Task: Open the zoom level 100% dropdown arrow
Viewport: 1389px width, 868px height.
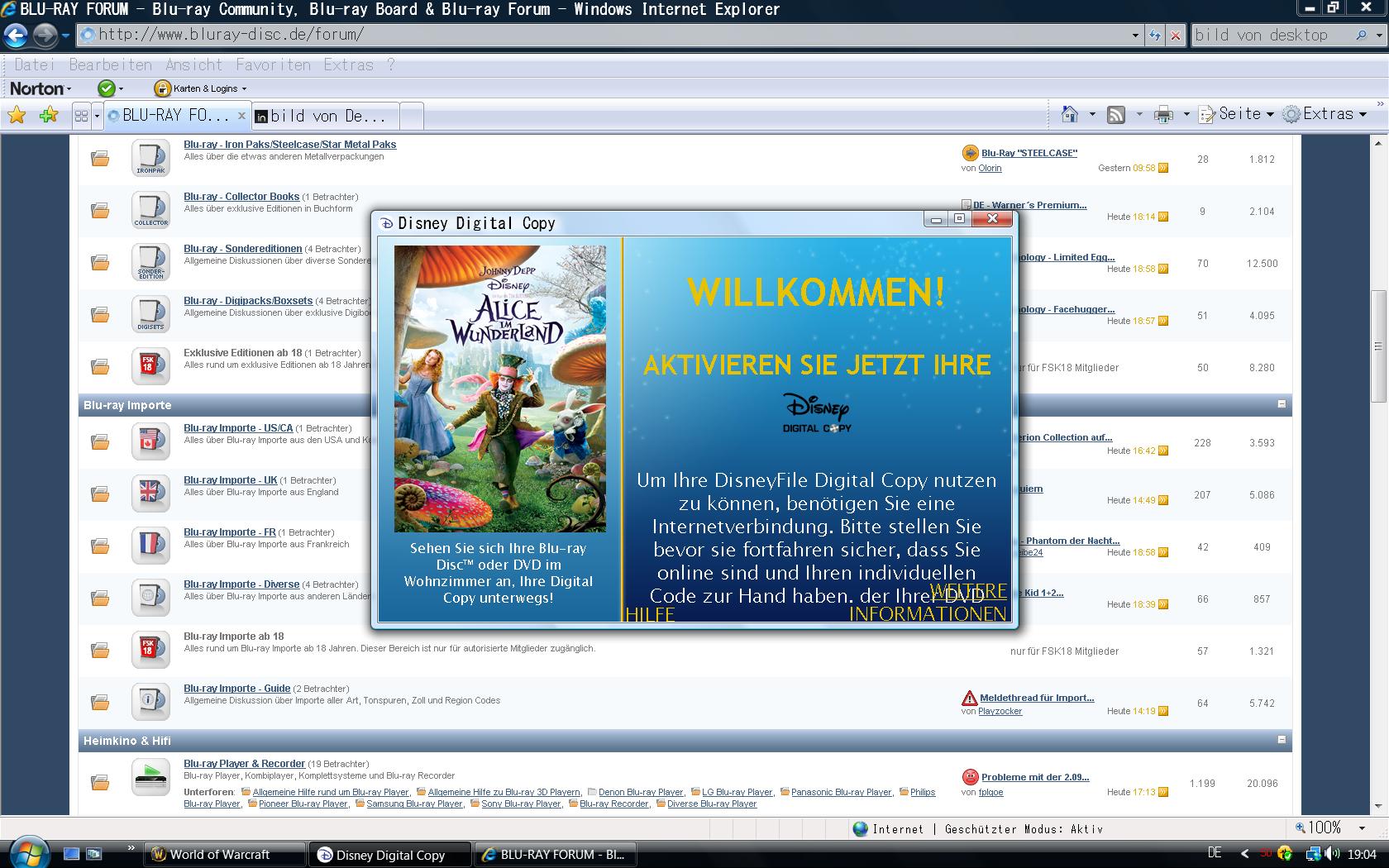Action: tap(1362, 827)
